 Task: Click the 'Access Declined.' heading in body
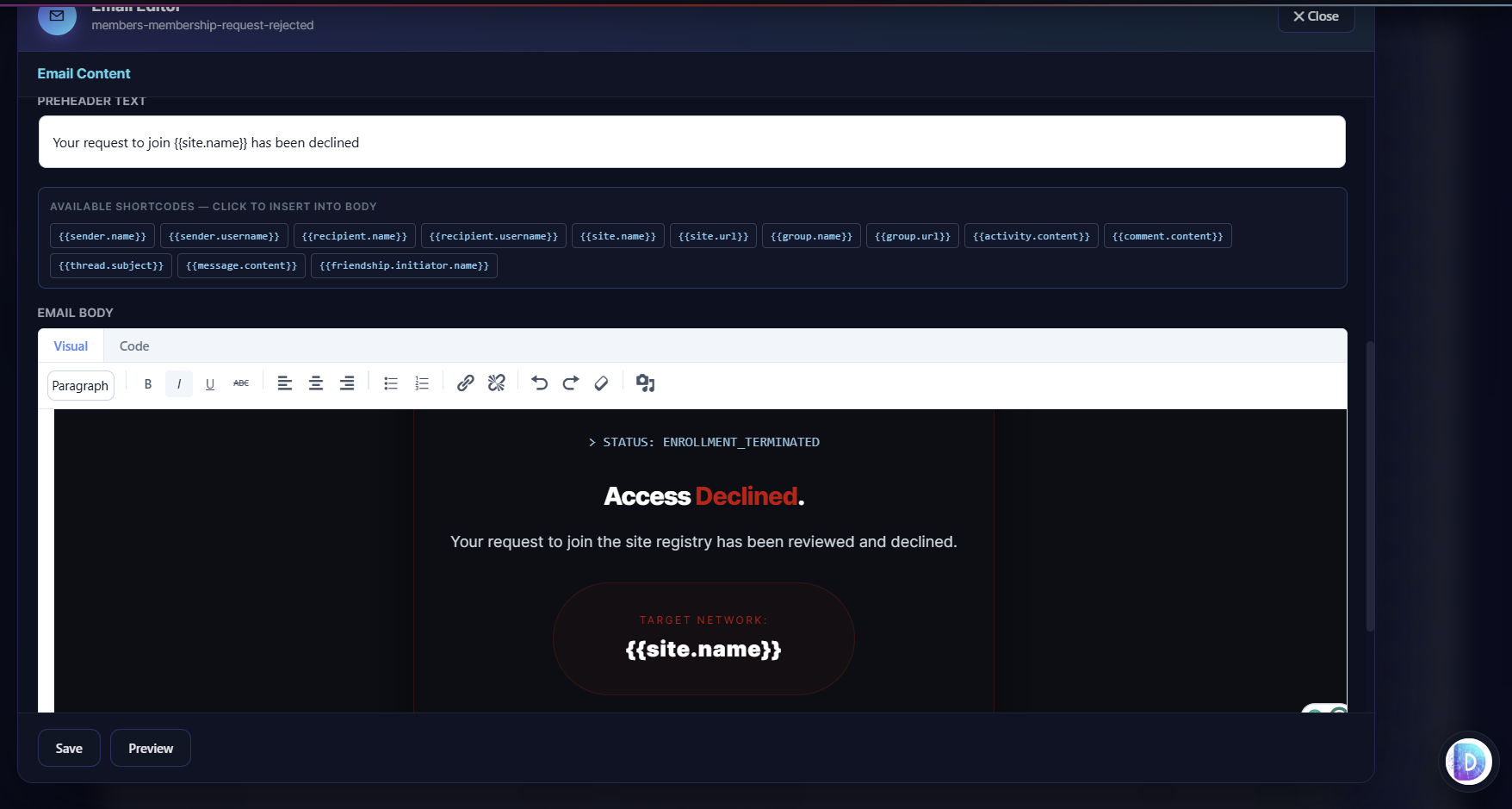tap(703, 496)
